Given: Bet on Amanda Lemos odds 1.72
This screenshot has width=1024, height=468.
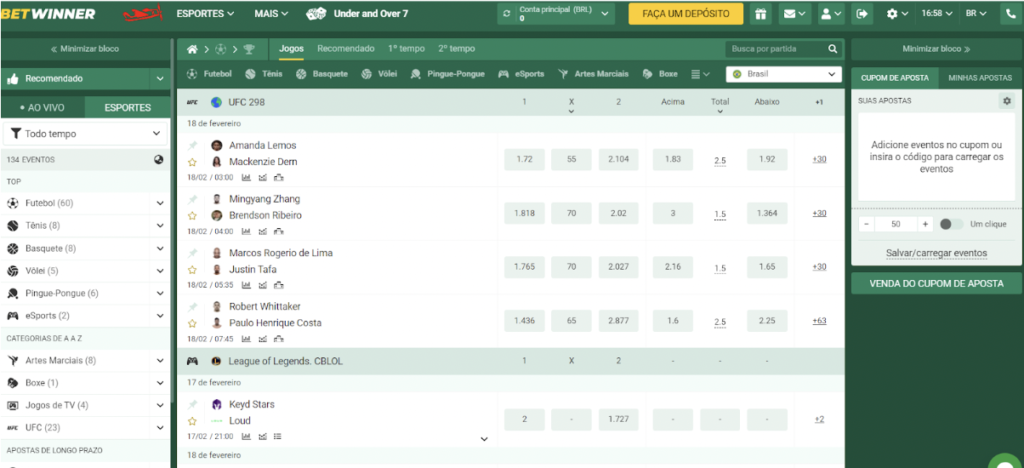Looking at the screenshot, I should (x=524, y=159).
